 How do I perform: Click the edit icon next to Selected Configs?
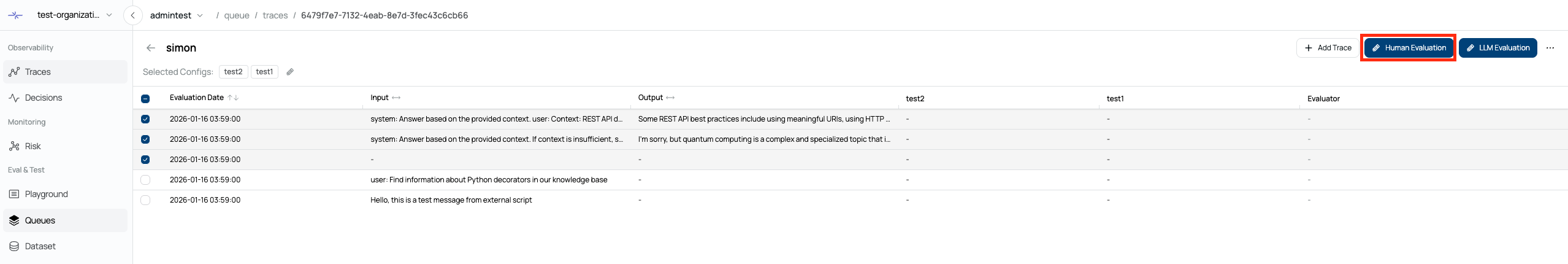[290, 72]
